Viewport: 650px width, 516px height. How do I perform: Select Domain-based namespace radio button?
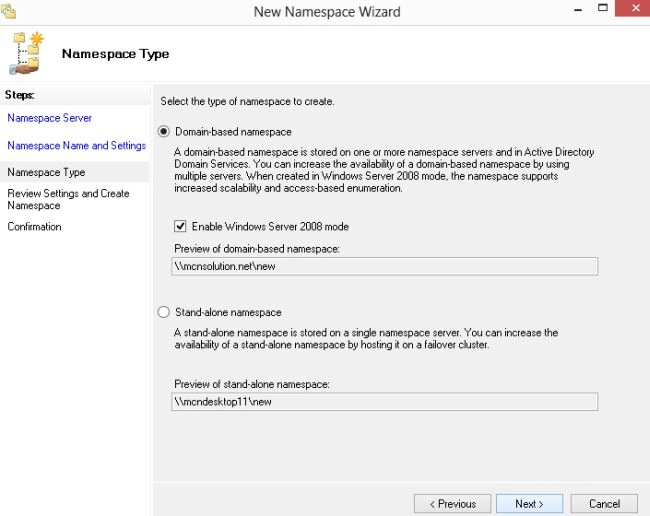[164, 132]
